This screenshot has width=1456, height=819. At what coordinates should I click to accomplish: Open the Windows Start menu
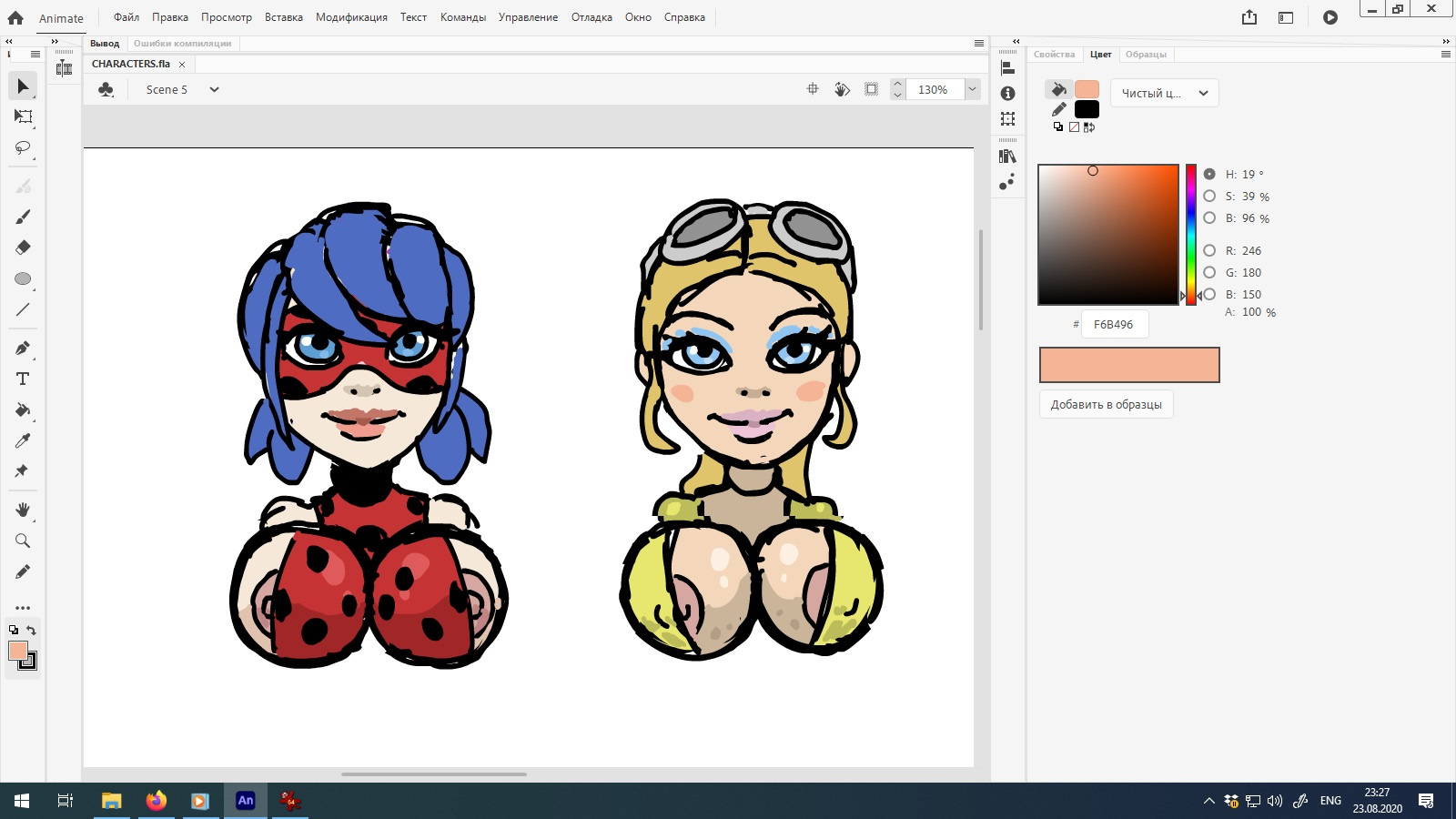(22, 801)
